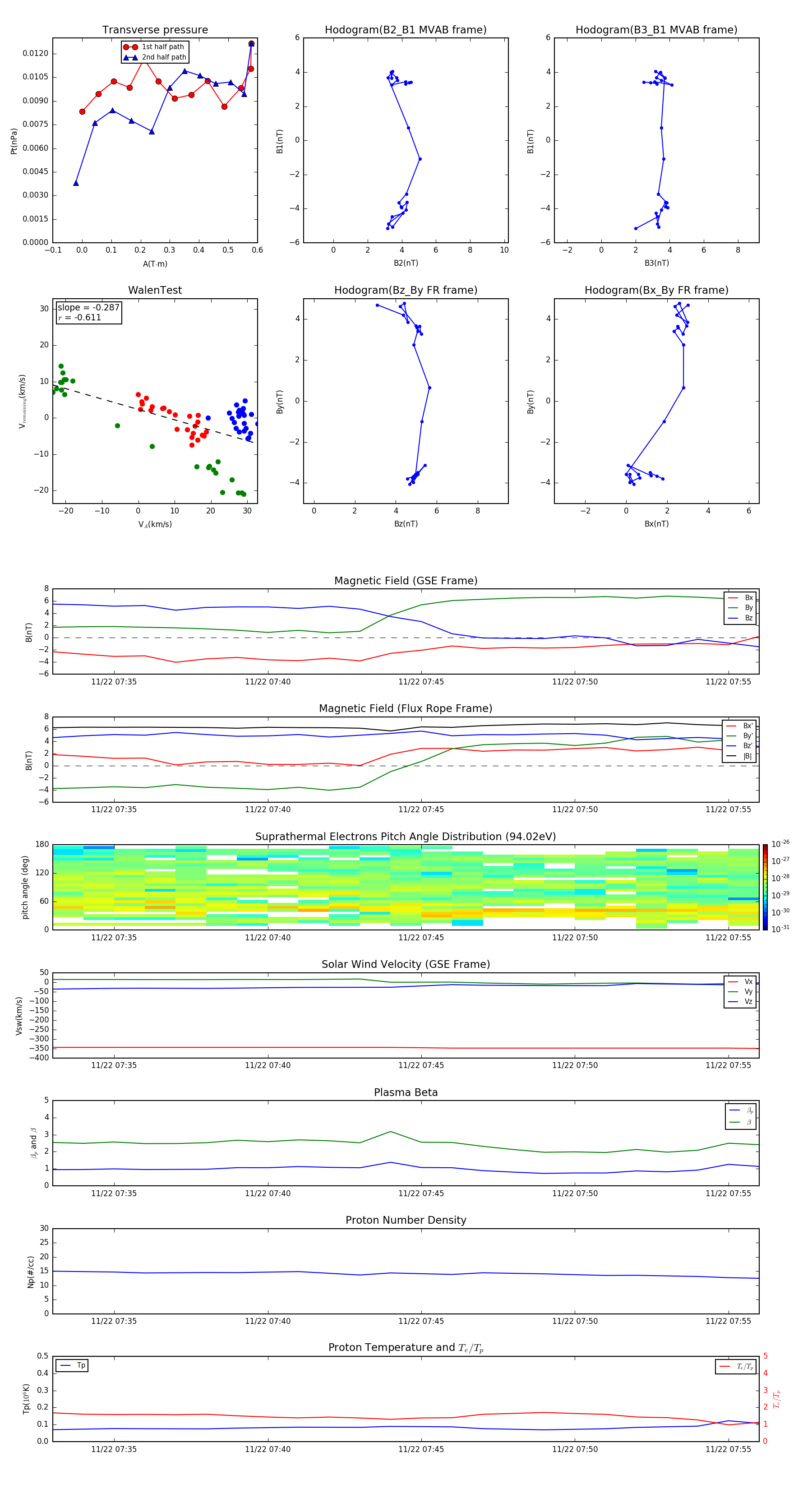The height and width of the screenshot is (1489, 812).
Task: Click the "pitch angle (deg)" axis label
Action: point(25,887)
